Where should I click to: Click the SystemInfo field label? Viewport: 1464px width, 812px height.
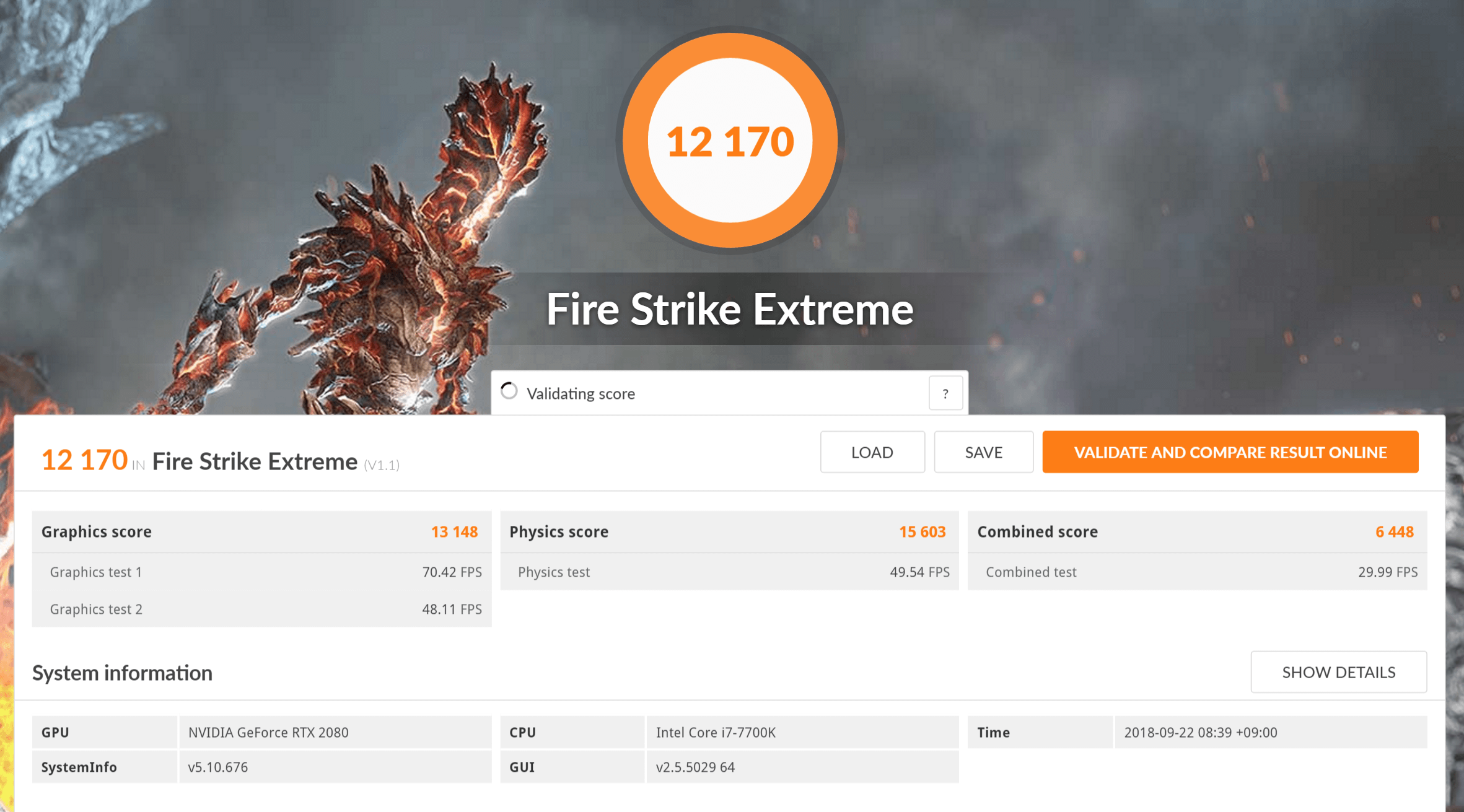tap(79, 767)
